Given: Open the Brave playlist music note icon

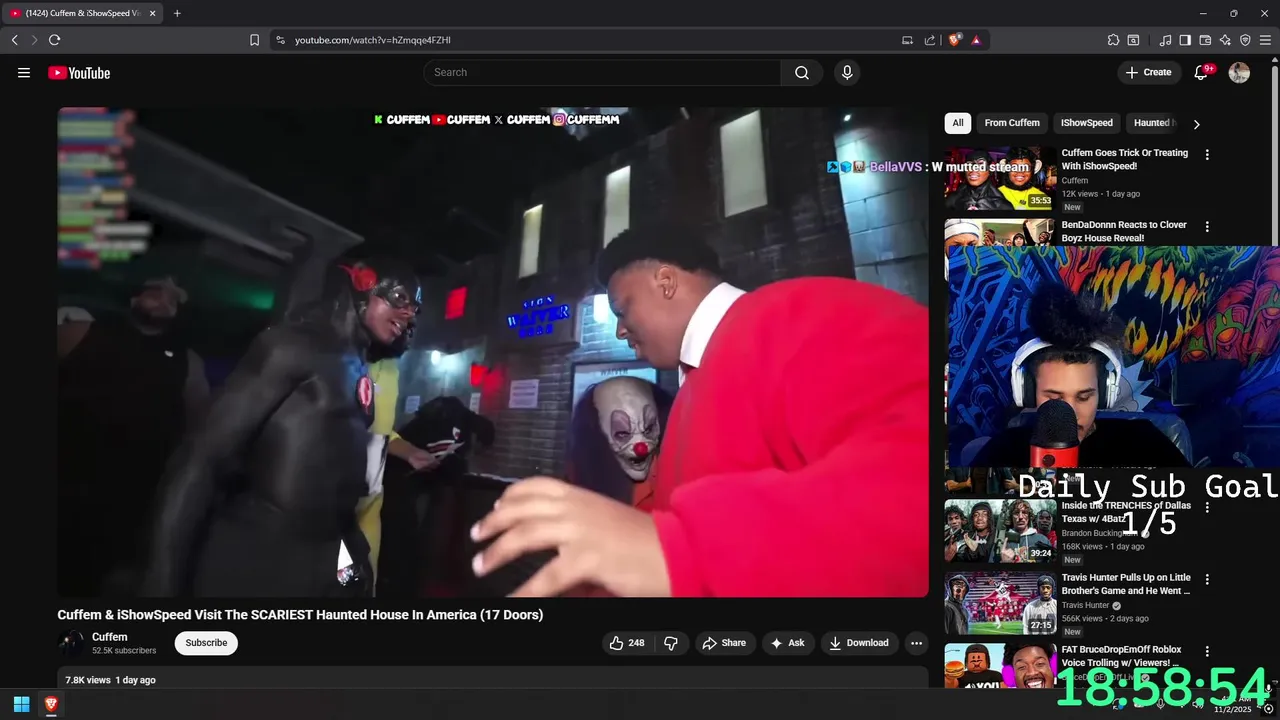Looking at the screenshot, I should [x=1165, y=40].
